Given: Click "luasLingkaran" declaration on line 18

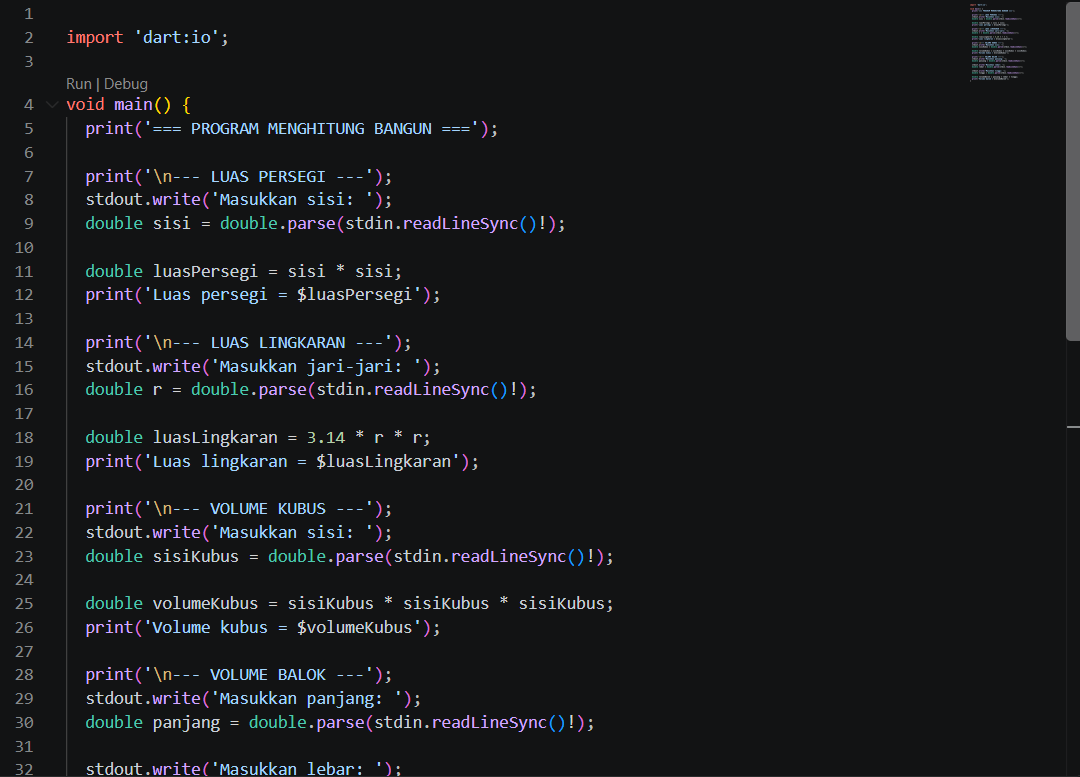Looking at the screenshot, I should [x=215, y=438].
